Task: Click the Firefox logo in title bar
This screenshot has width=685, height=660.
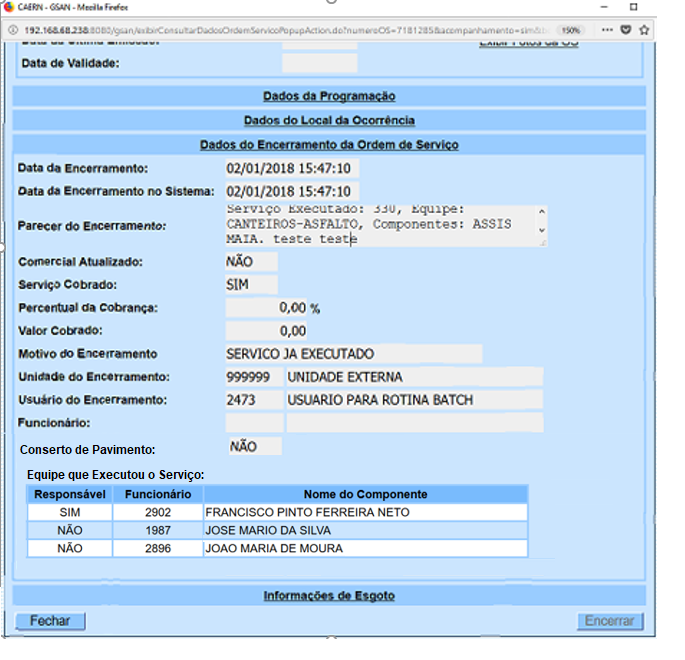Action: point(9,6)
